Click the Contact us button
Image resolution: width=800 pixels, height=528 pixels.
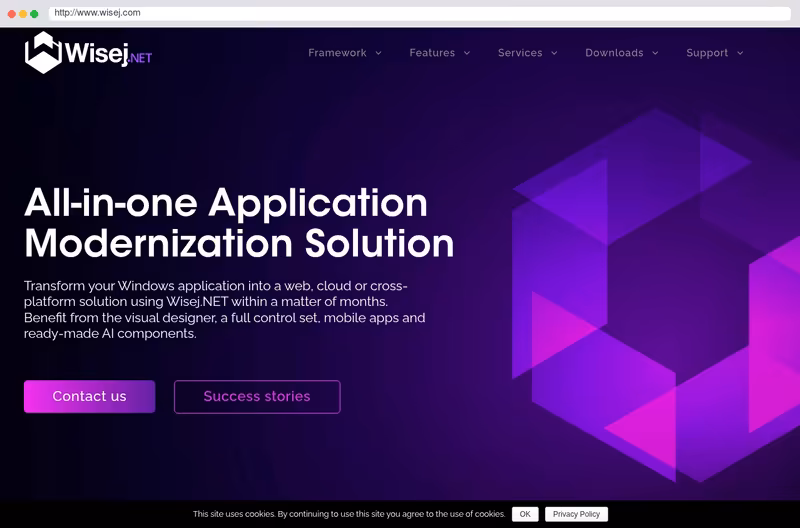click(89, 396)
